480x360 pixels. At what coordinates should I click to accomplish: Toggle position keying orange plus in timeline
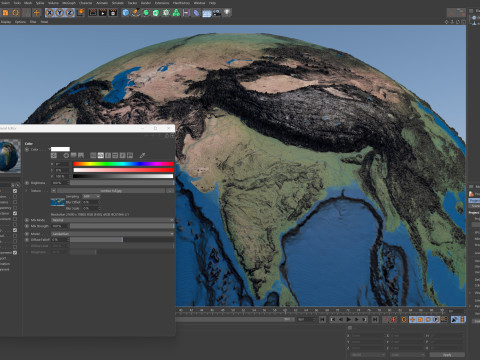(412, 319)
